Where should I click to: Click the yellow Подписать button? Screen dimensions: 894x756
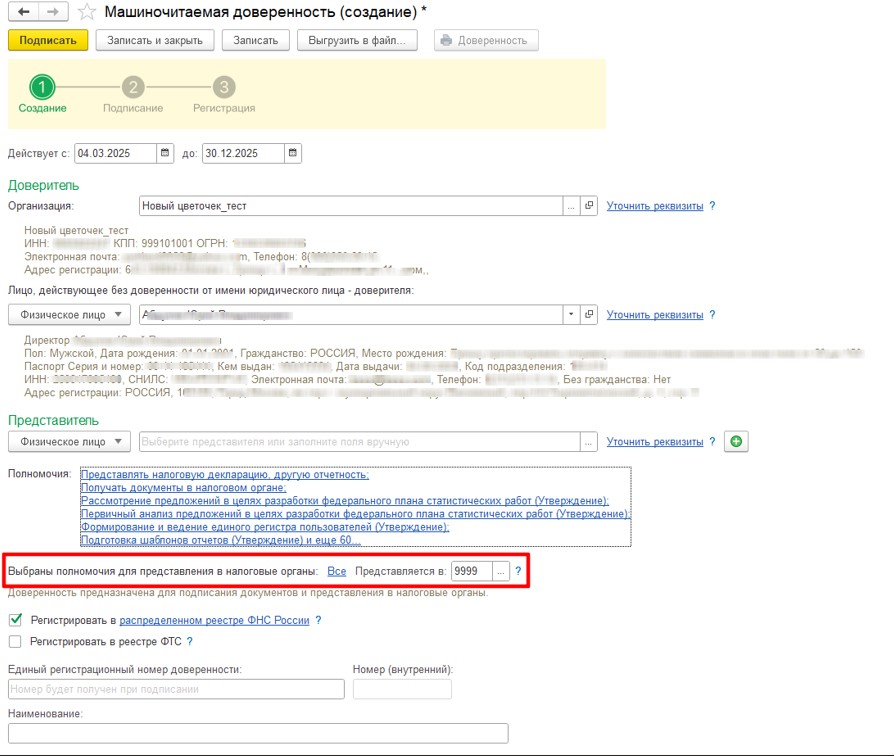click(x=48, y=40)
